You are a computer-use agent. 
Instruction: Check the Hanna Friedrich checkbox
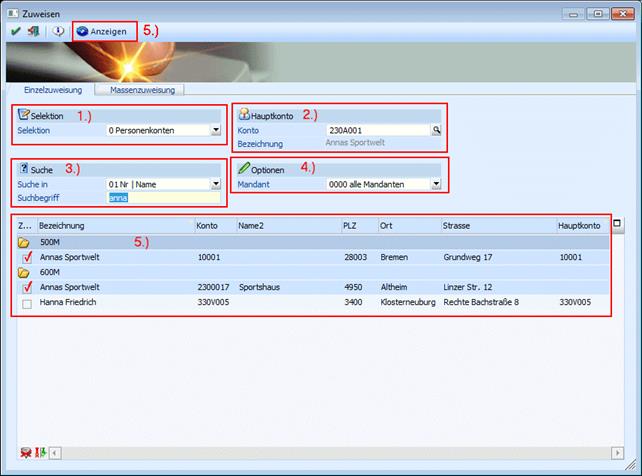coord(27,302)
